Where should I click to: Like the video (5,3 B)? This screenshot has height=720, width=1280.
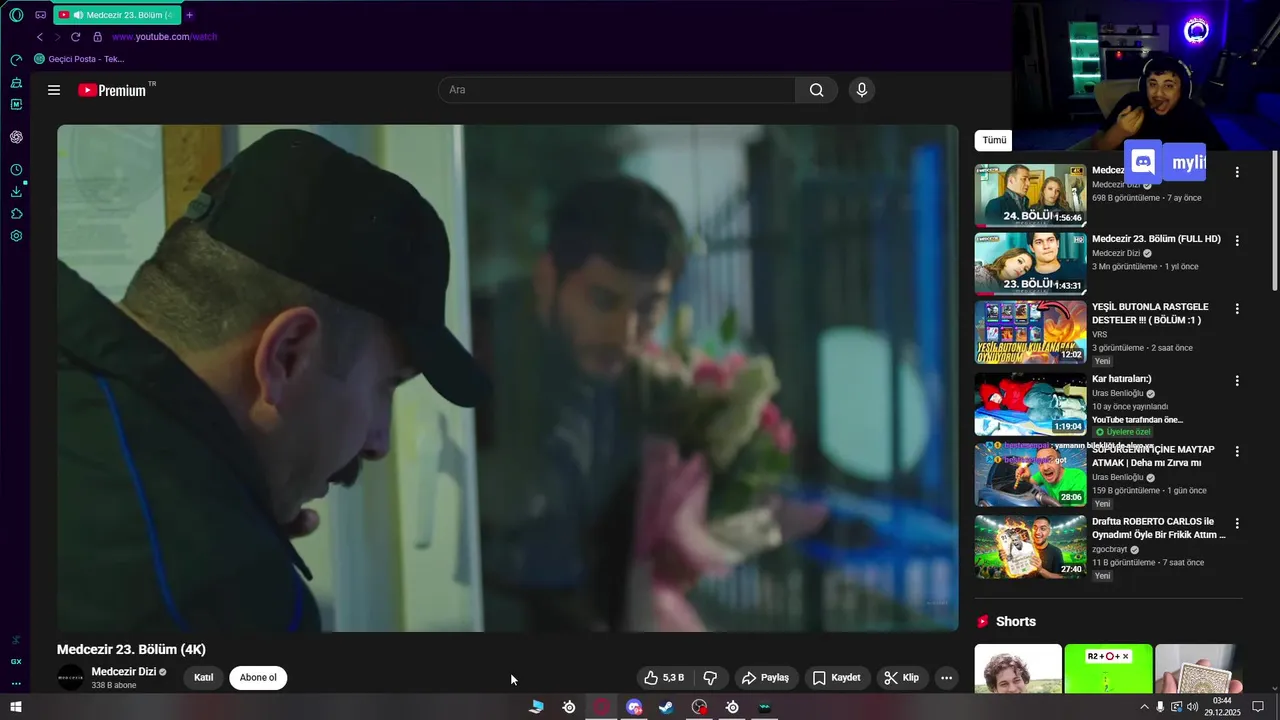[664, 678]
